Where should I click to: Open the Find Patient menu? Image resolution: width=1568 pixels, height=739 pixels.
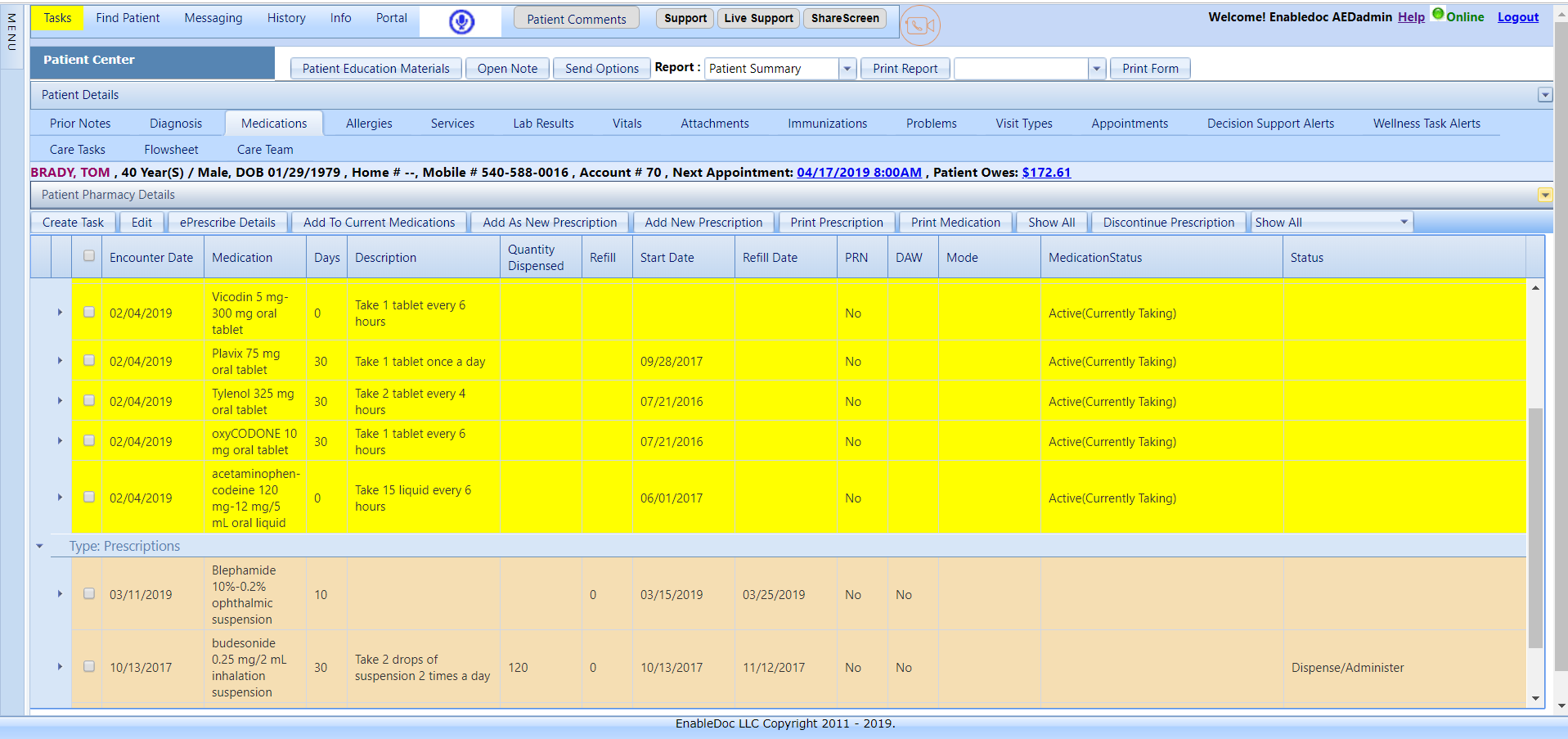(128, 18)
